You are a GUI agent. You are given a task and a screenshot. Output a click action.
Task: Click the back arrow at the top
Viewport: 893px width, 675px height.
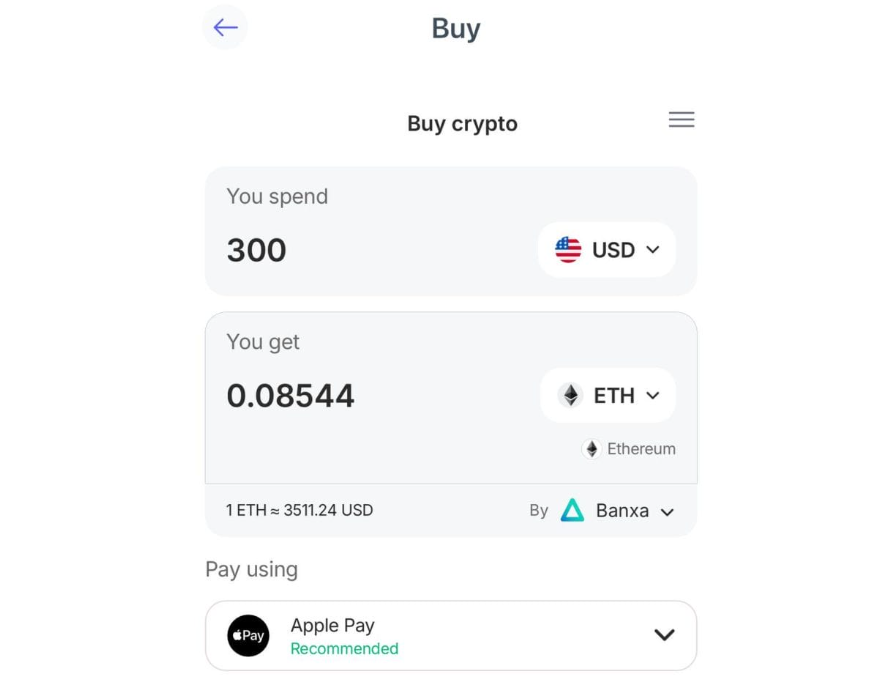[x=225, y=27]
